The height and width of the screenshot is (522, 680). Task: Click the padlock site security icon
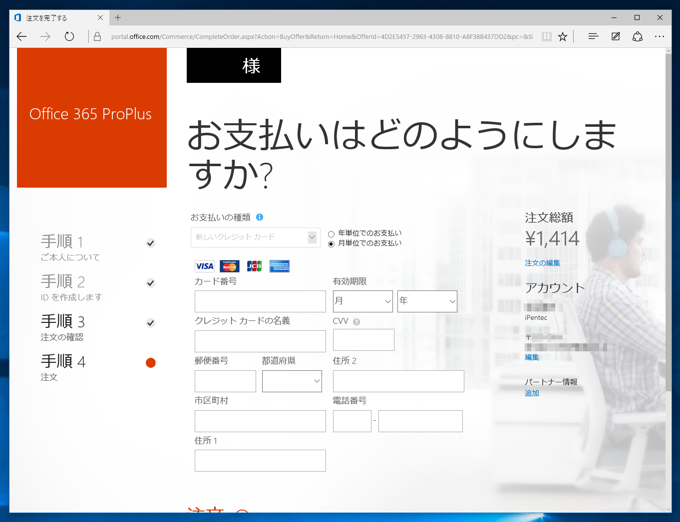98,37
